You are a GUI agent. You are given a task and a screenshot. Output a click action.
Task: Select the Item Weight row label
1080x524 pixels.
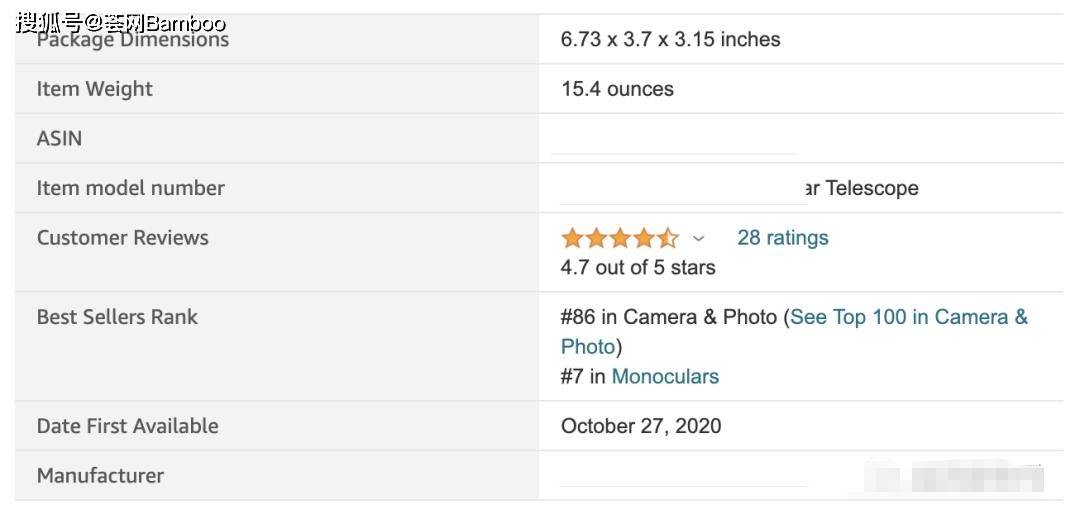click(94, 89)
